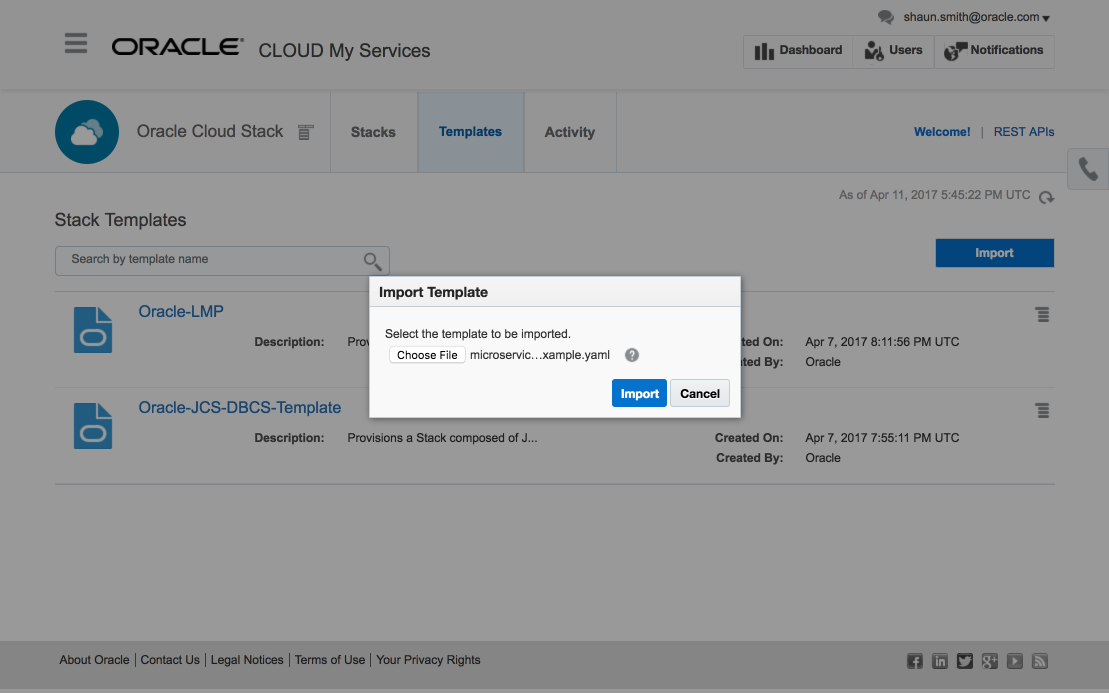Click the Oracle-LMP template file icon
Screen dimensions: 1109x693
tap(93, 330)
